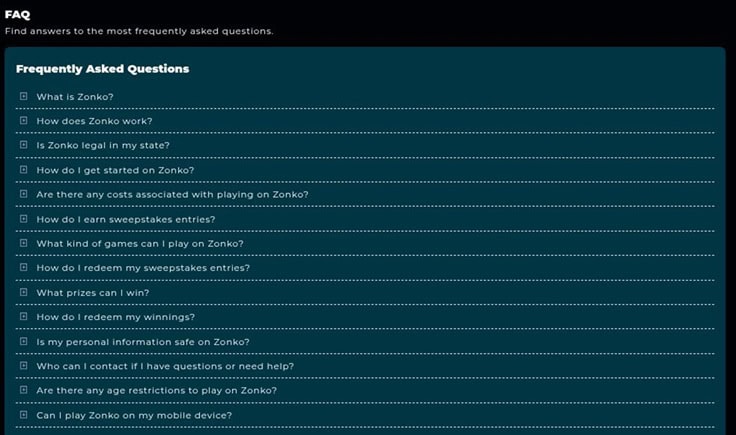Select the "What is Zonko?" question text
This screenshot has height=435, width=736.
pyautogui.click(x=75, y=97)
